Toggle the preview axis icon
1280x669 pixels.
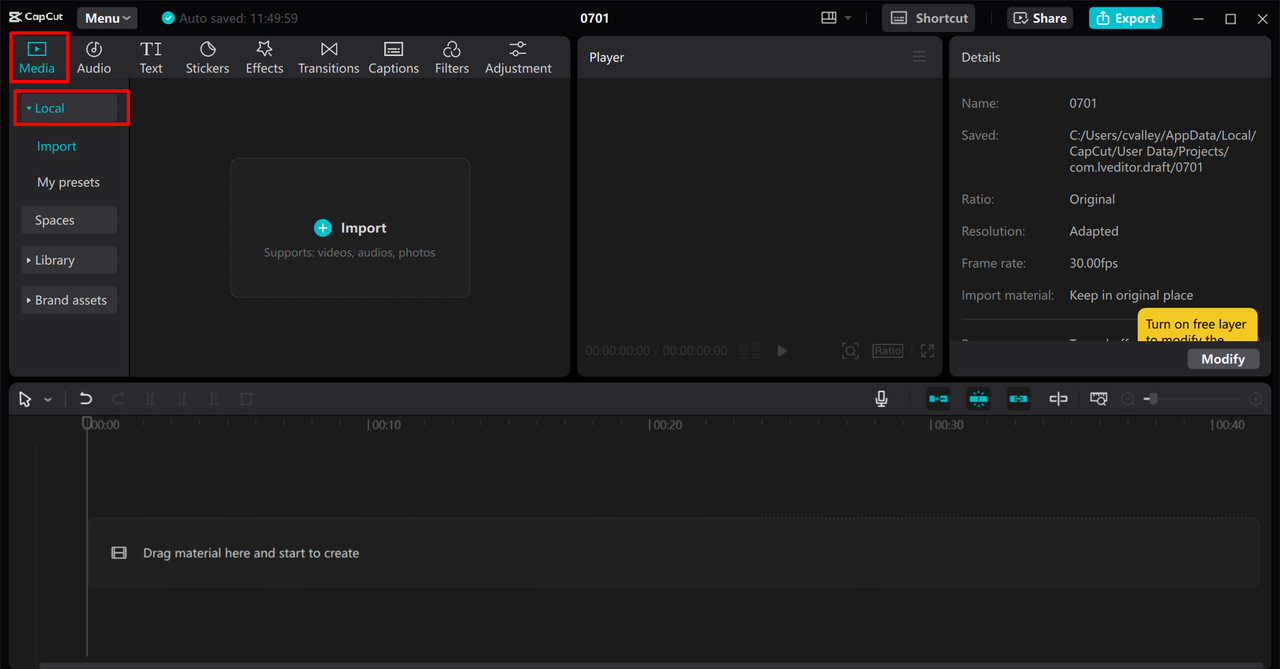click(x=1058, y=399)
